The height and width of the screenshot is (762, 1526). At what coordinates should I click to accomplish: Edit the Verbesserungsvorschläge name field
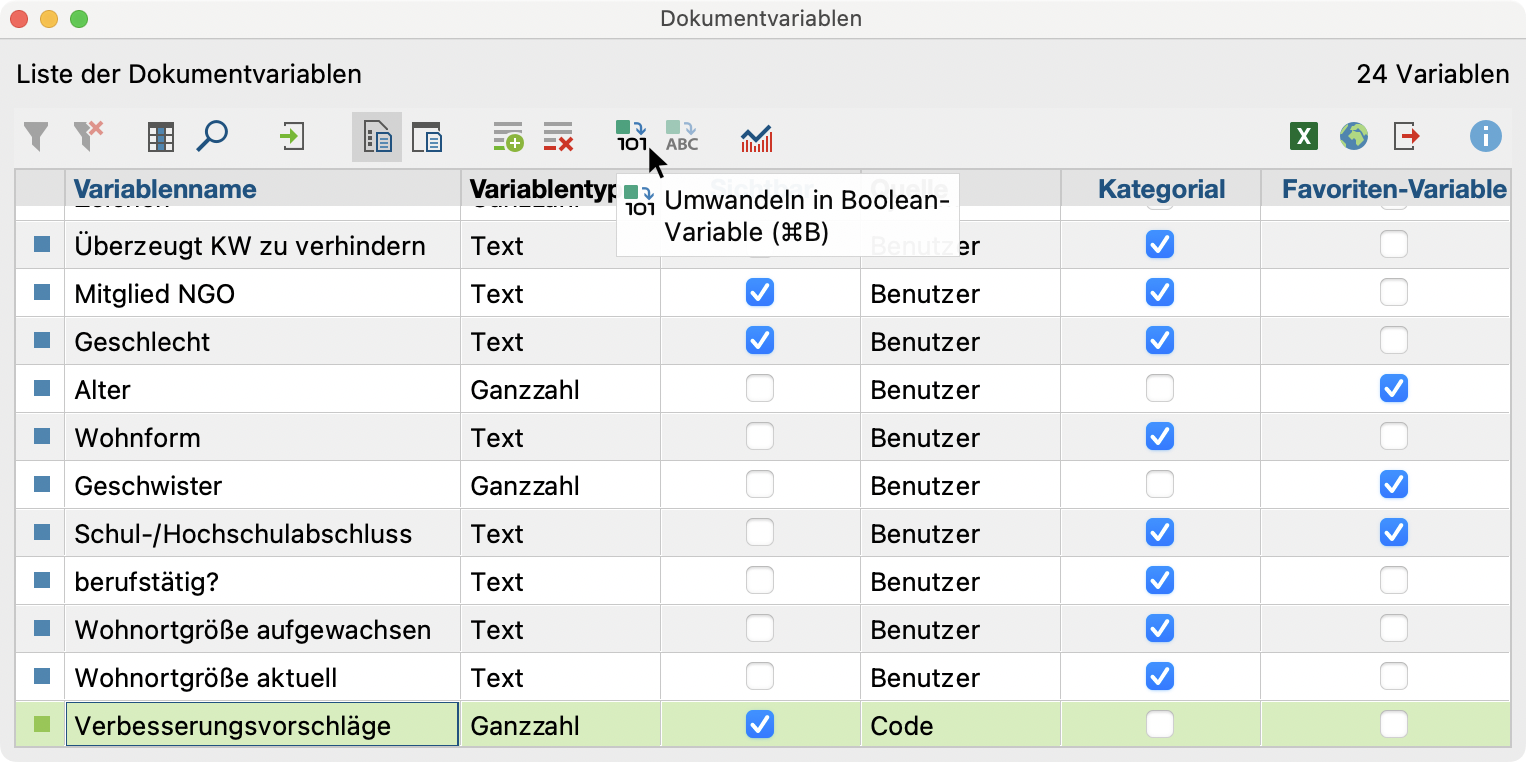coord(262,724)
